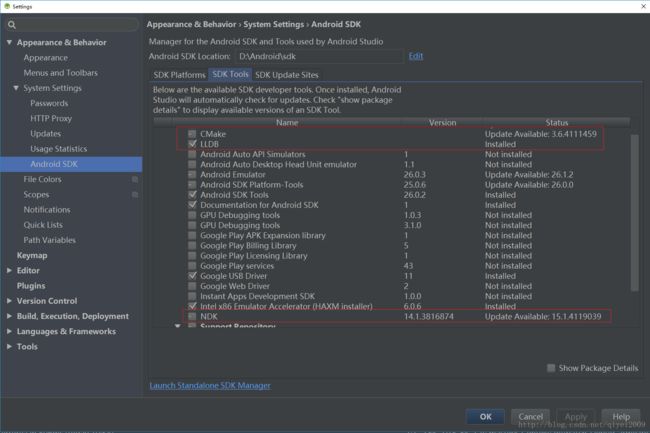The image size is (650, 433).
Task: Open Usage Statistics page
Action: tap(59, 149)
